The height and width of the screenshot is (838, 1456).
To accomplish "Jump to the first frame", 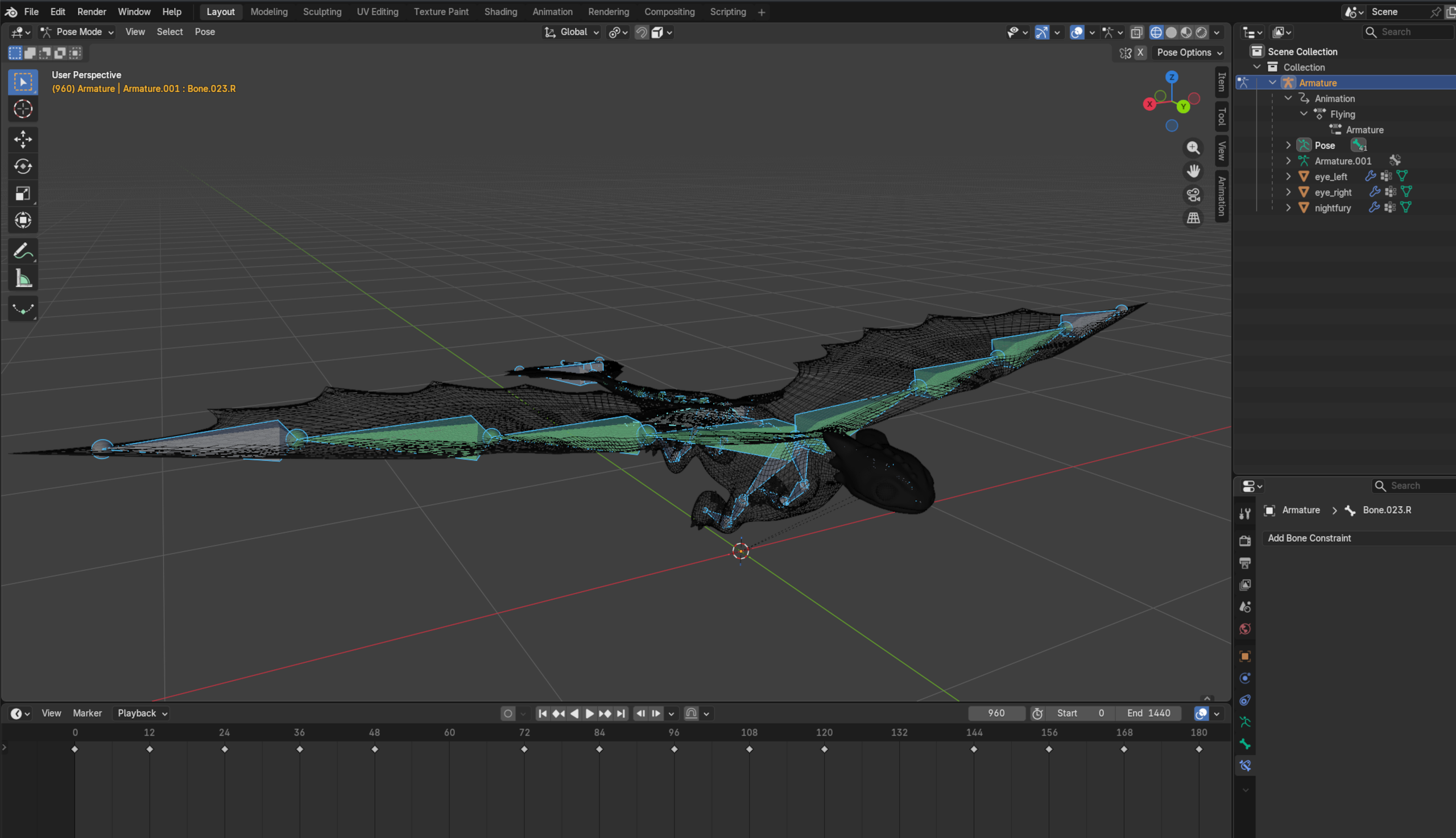I will click(x=542, y=713).
